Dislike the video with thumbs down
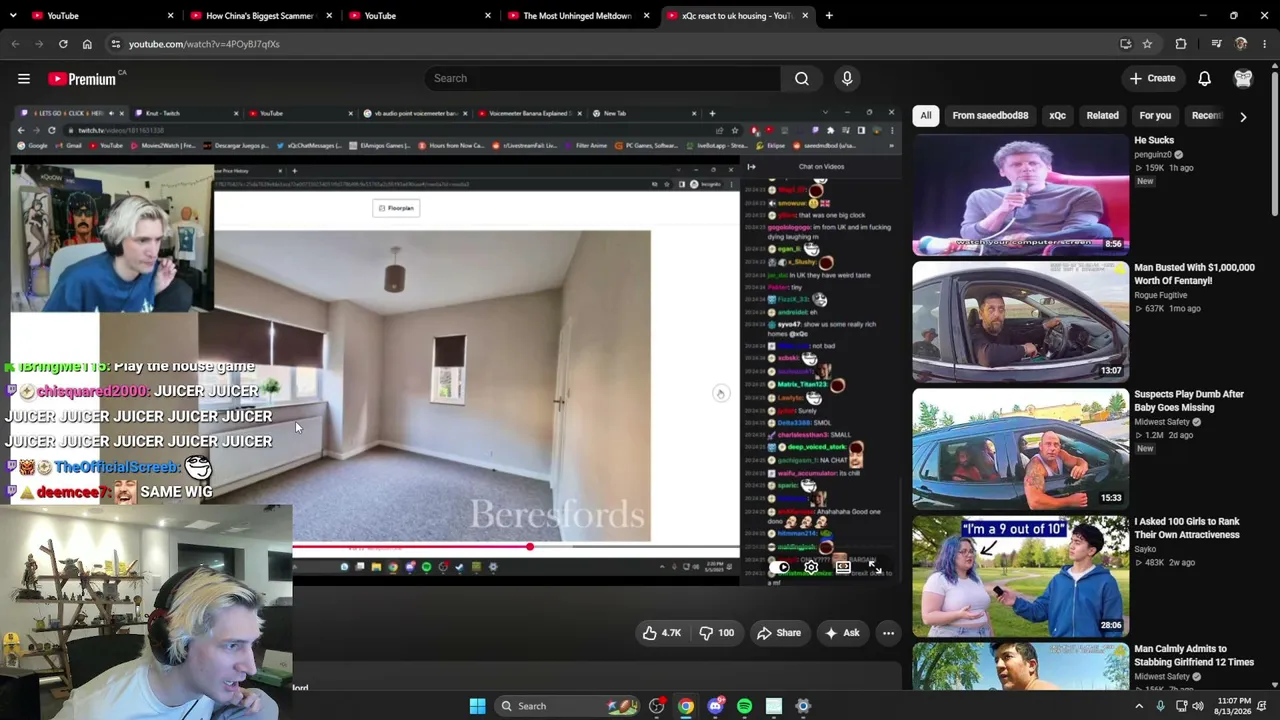1280x720 pixels. (717, 633)
